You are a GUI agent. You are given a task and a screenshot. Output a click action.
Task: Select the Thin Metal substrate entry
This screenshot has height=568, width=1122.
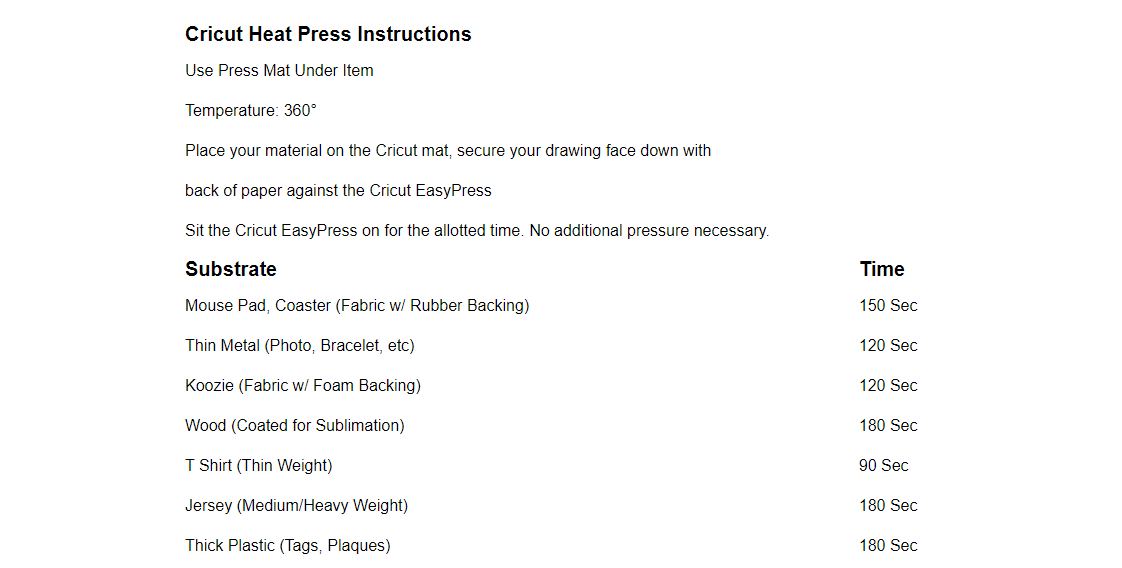[300, 346]
